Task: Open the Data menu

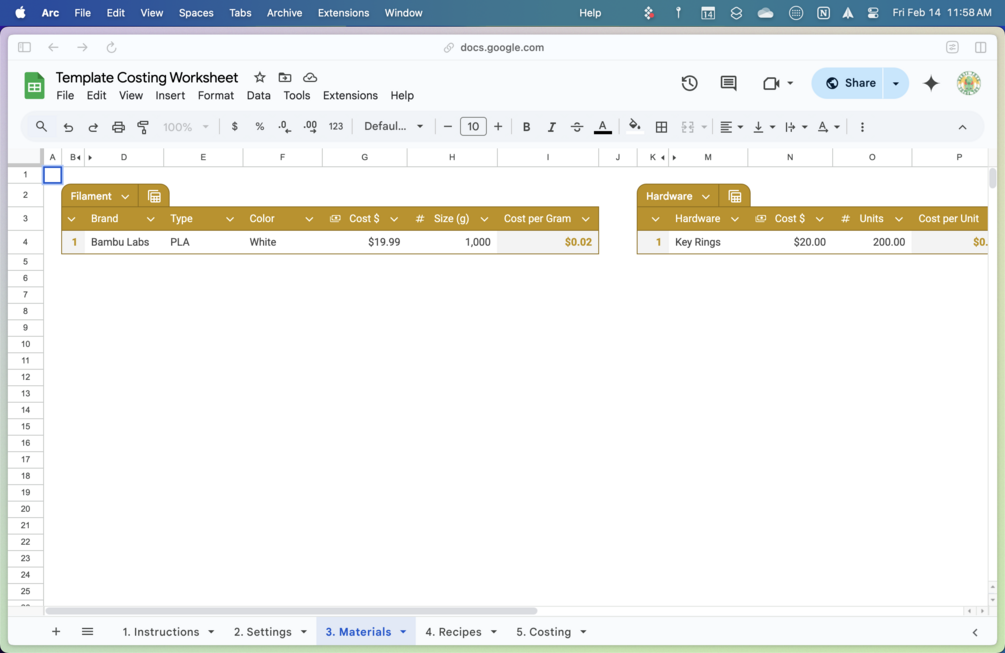Action: tap(258, 95)
